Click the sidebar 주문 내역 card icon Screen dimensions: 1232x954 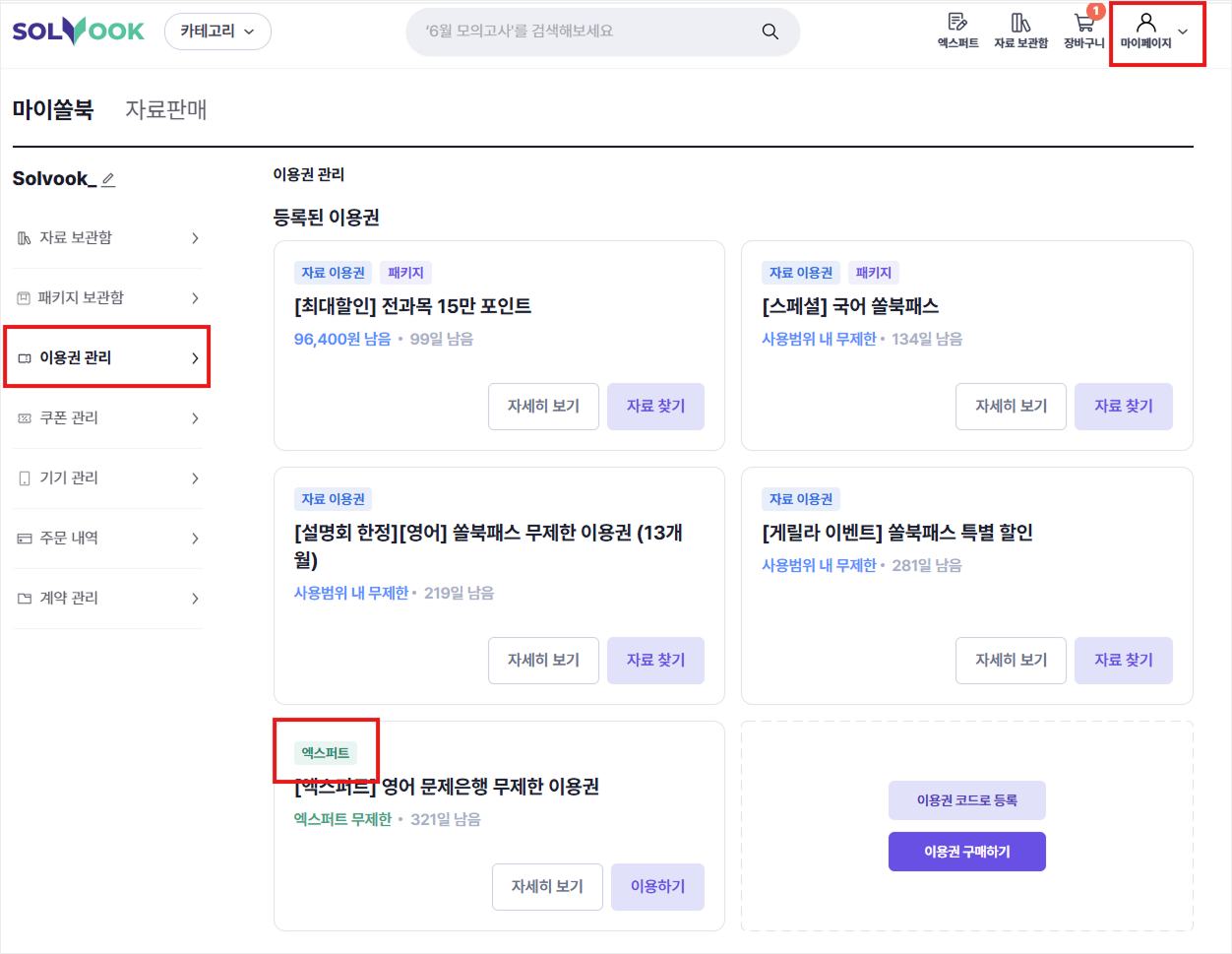(x=25, y=539)
